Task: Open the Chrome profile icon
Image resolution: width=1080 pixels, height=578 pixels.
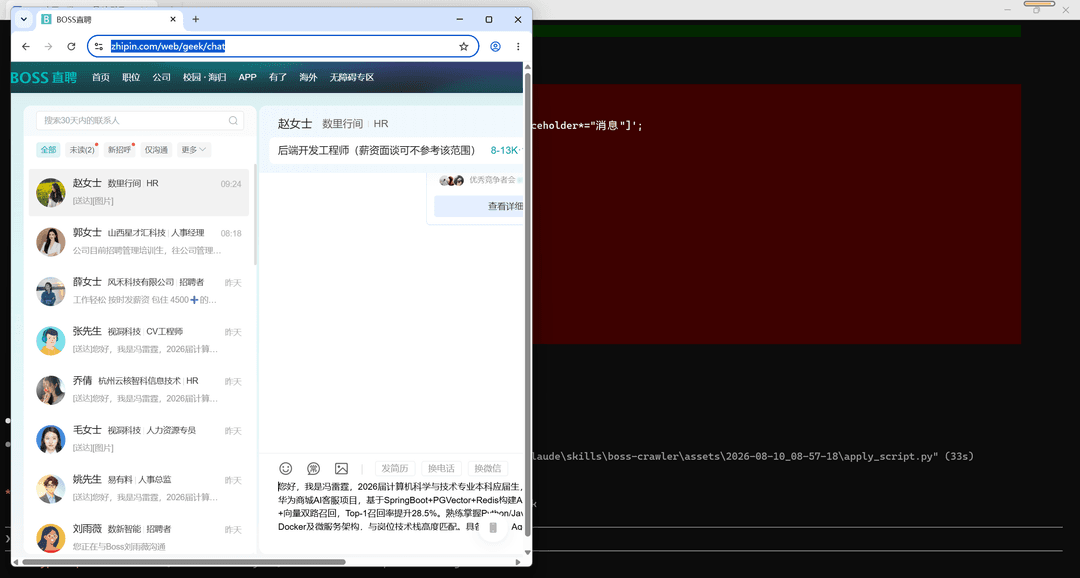Action: click(x=495, y=47)
